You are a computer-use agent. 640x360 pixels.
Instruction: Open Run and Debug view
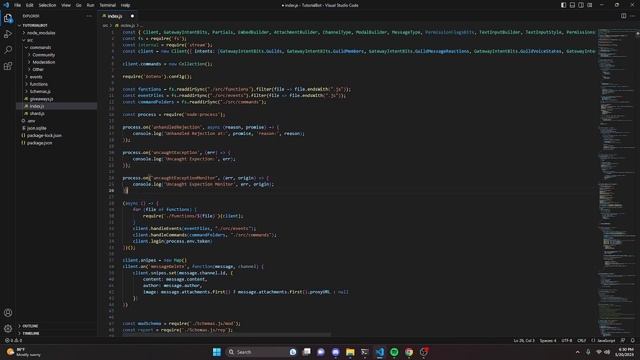(x=8, y=34)
